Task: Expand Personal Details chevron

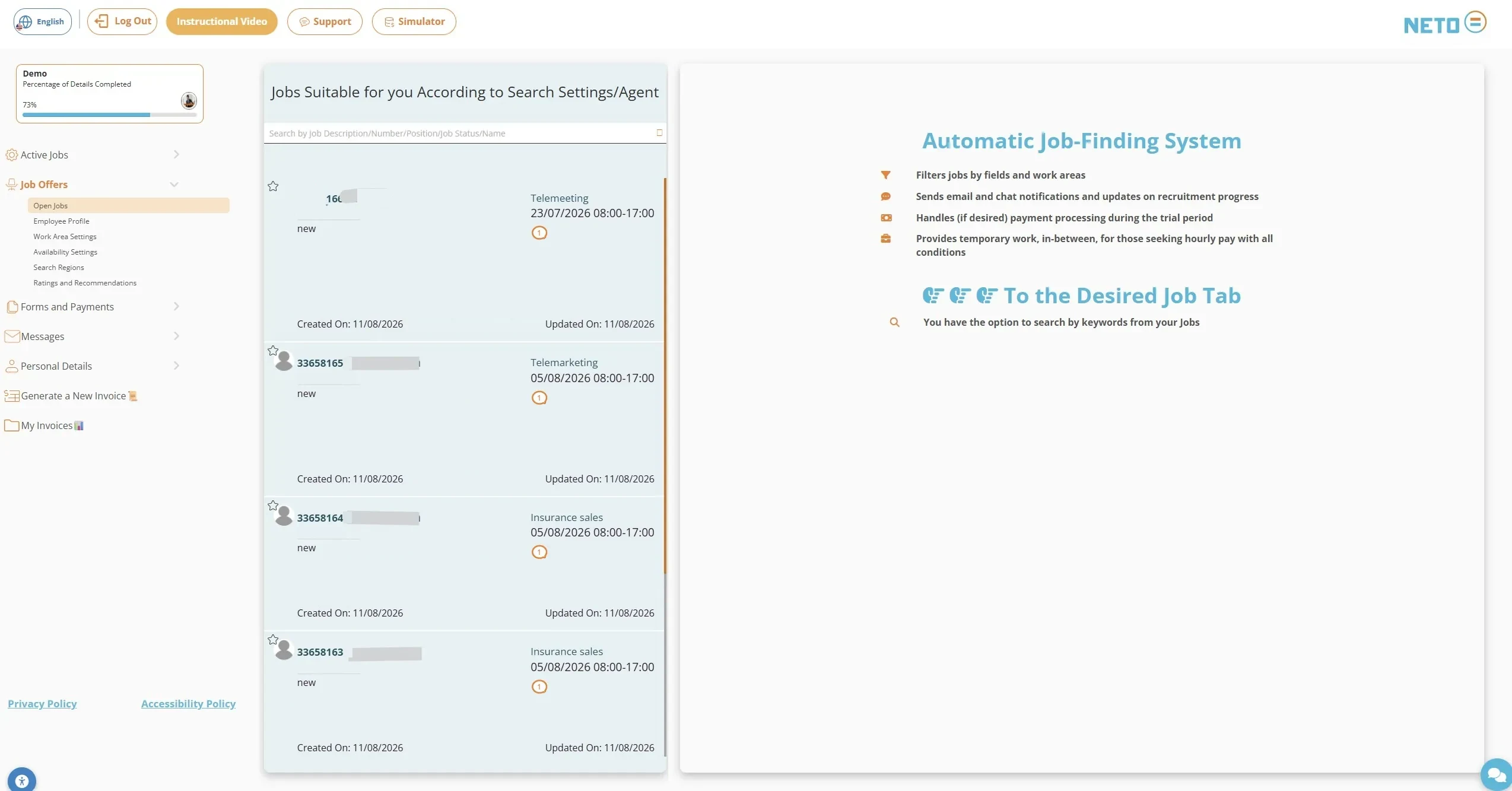Action: click(176, 366)
